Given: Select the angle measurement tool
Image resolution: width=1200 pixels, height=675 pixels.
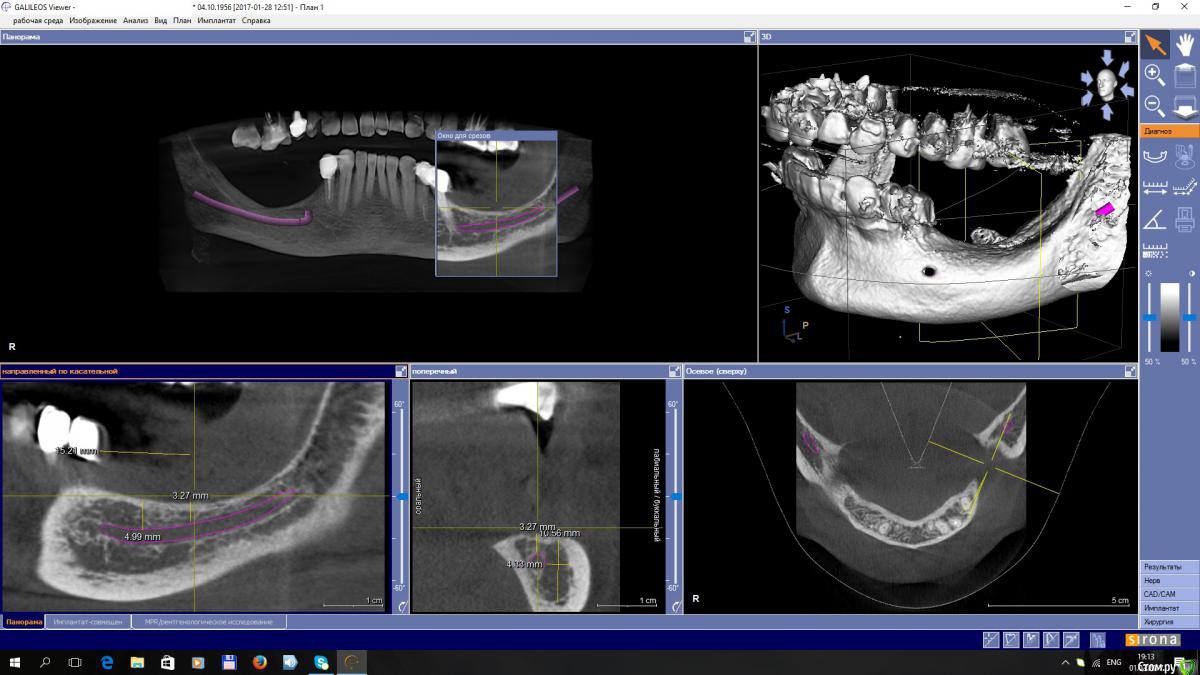Looking at the screenshot, I should tap(1155, 218).
